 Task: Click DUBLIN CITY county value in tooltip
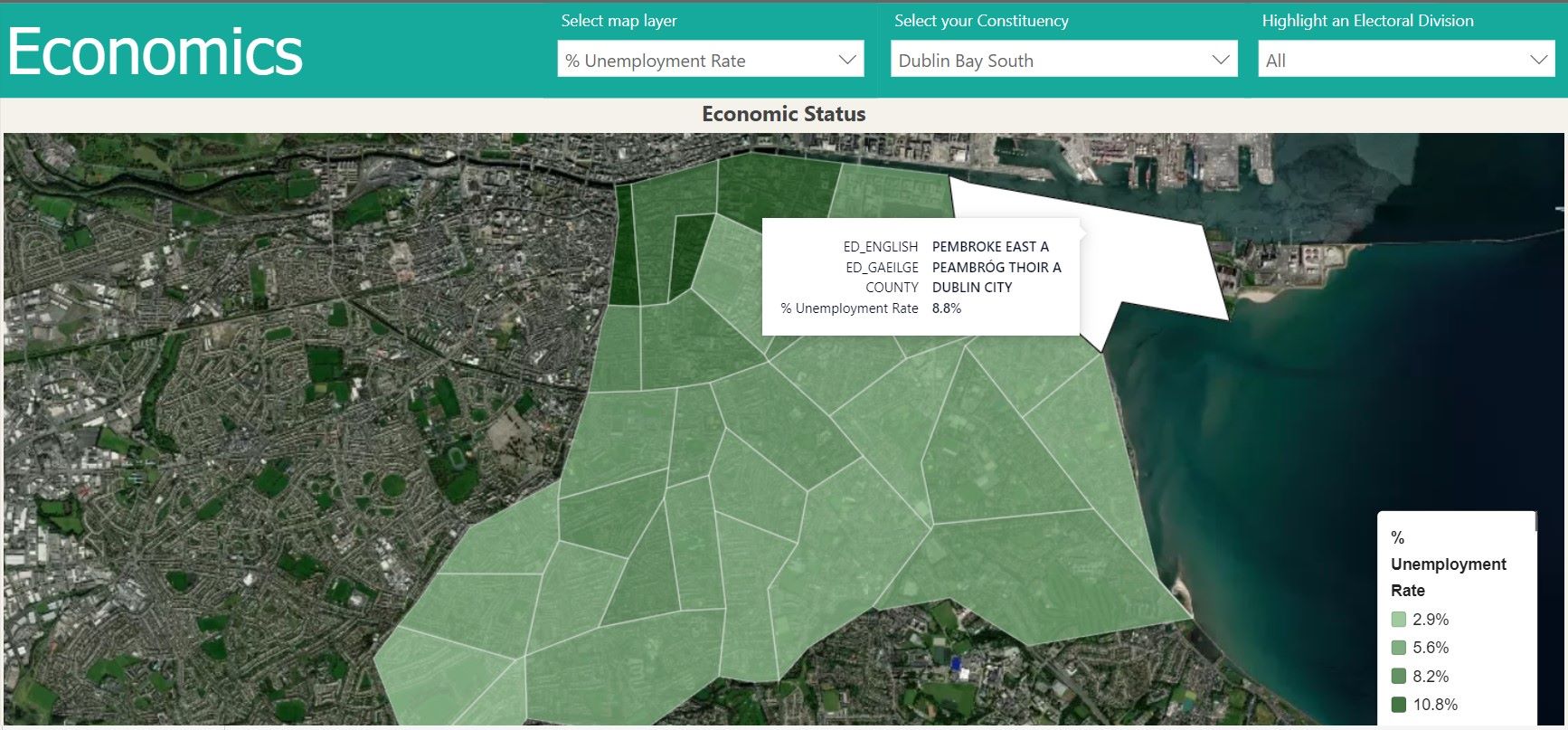coord(972,287)
